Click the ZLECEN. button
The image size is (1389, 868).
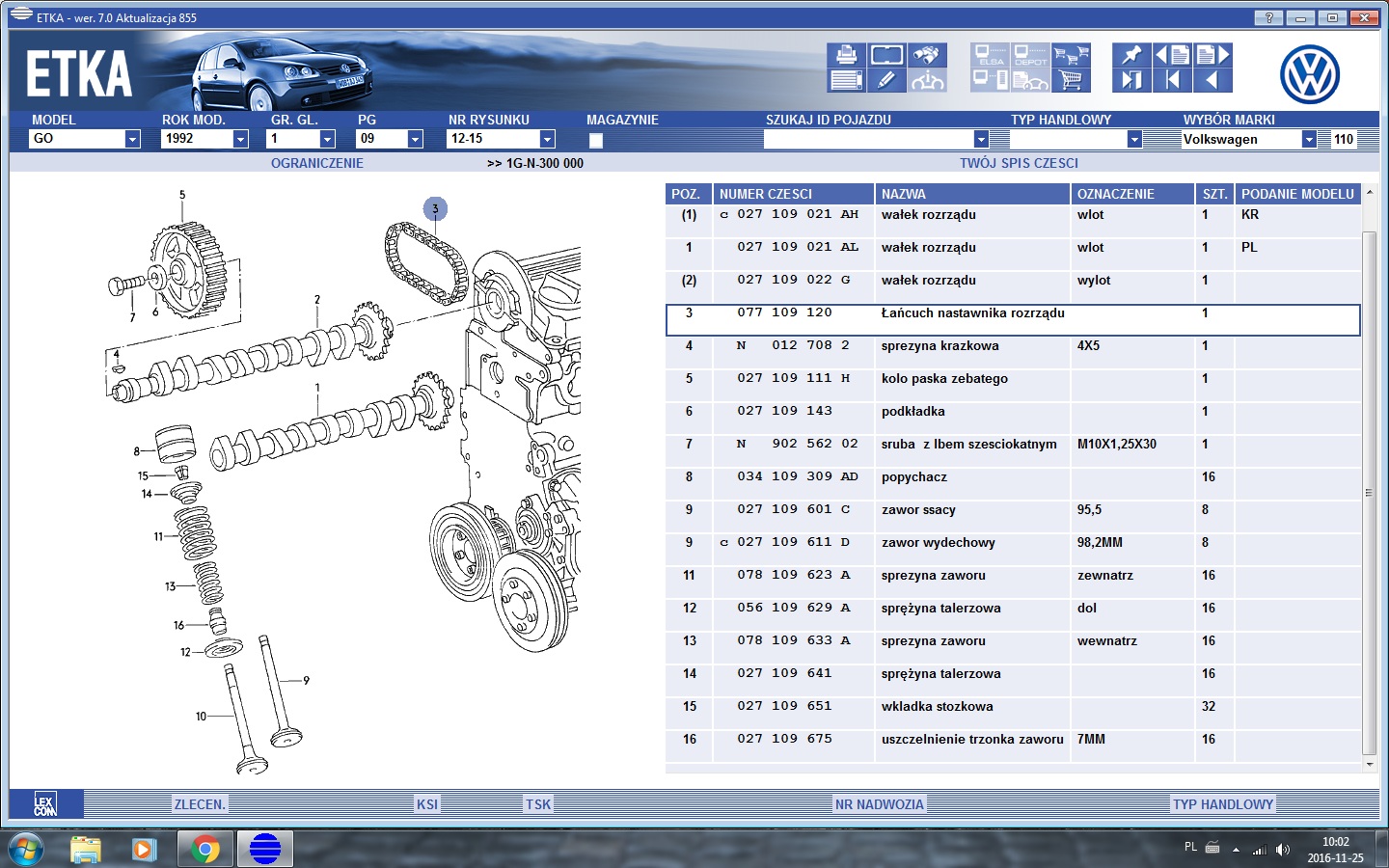coord(200,804)
